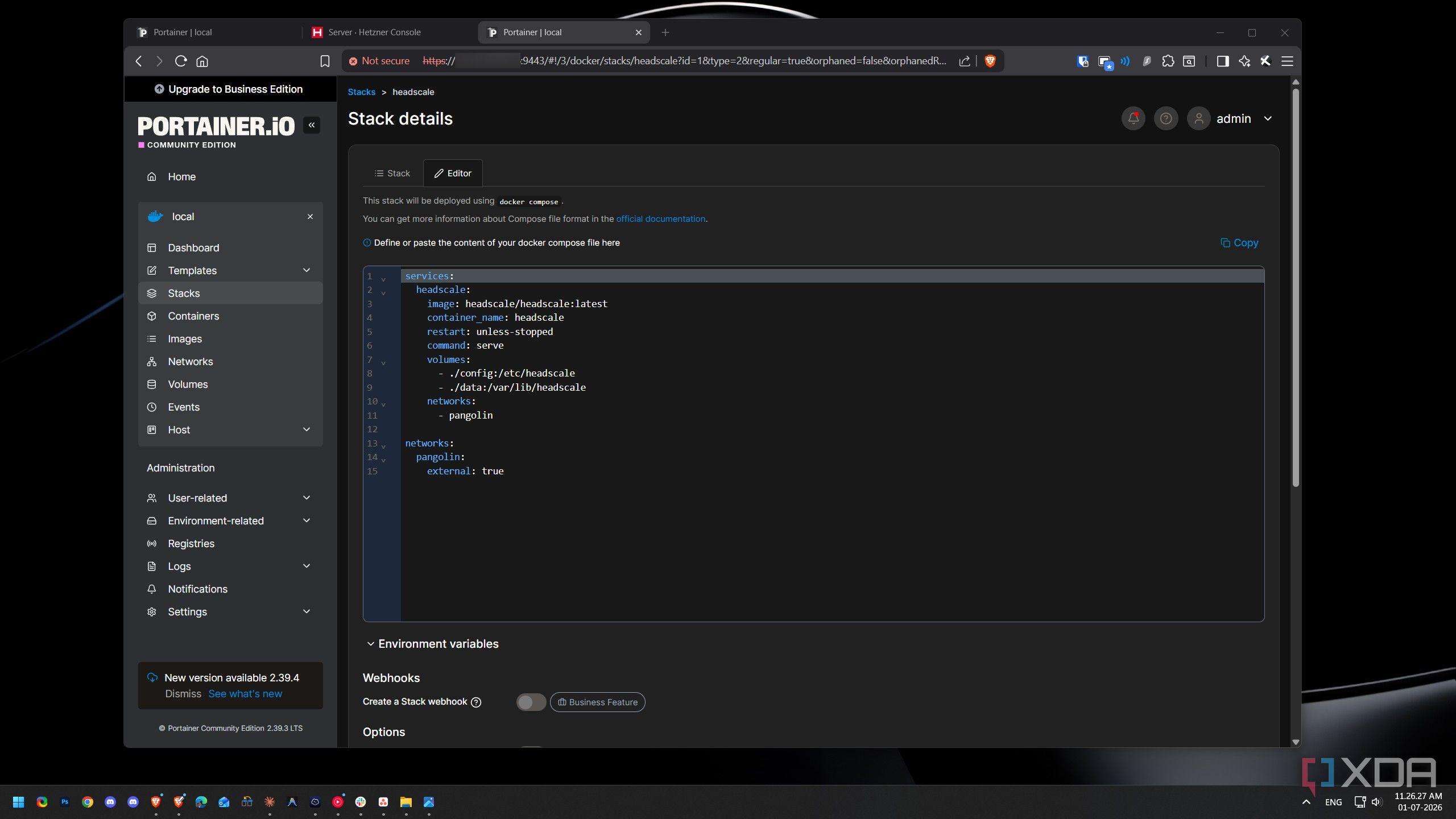Expand the Host submenu chevron
Image resolution: width=1456 pixels, height=819 pixels.
click(307, 429)
